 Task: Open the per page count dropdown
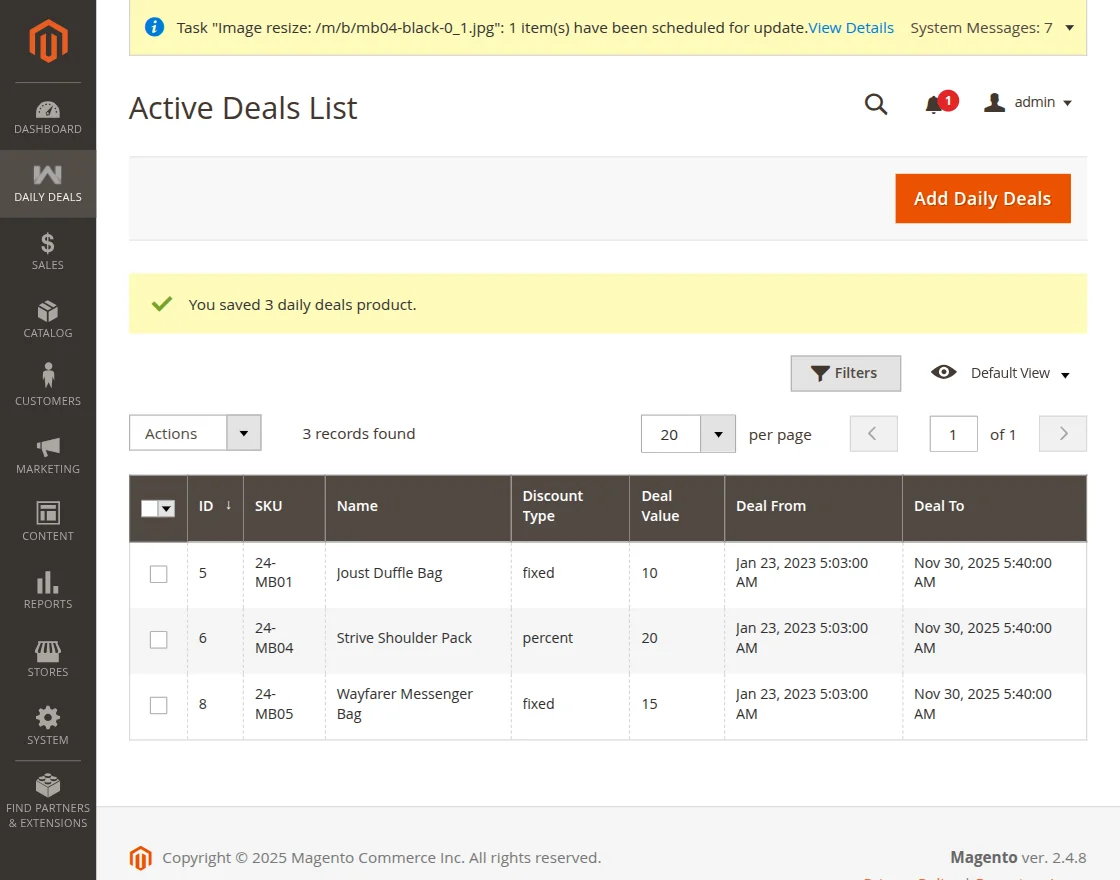pos(717,434)
